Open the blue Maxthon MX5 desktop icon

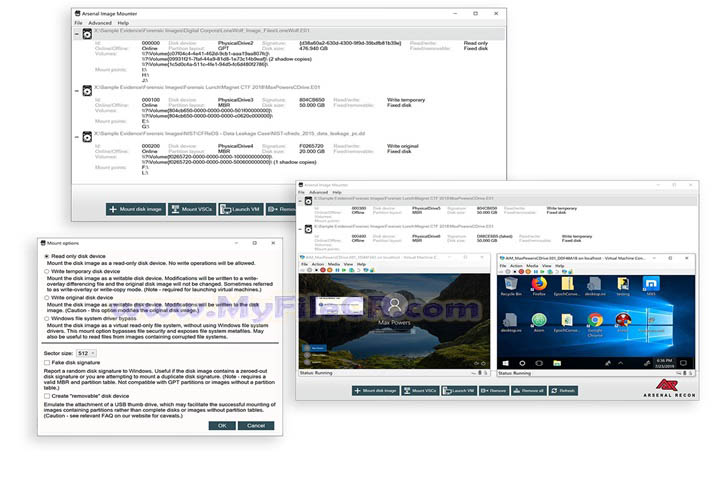[x=651, y=284]
